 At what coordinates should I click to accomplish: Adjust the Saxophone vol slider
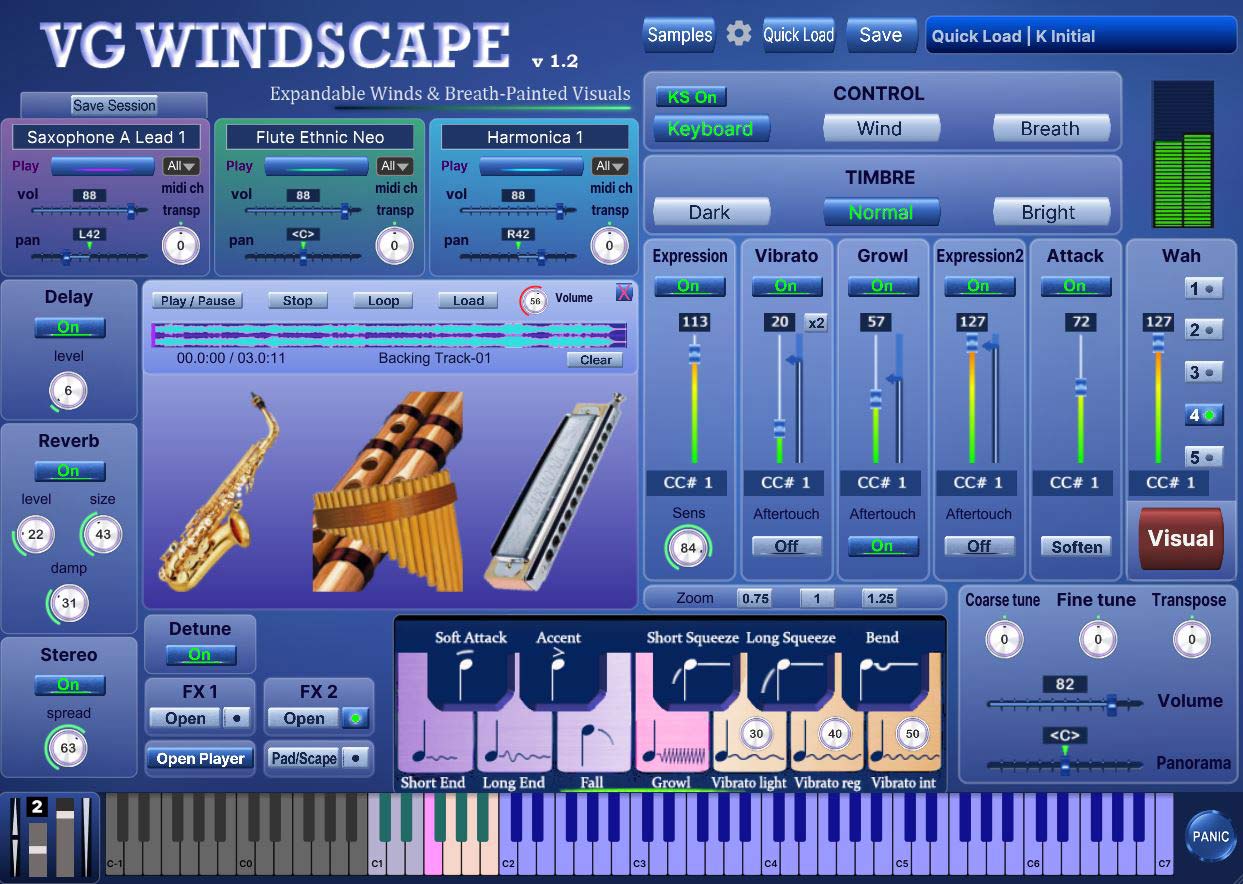click(x=88, y=211)
